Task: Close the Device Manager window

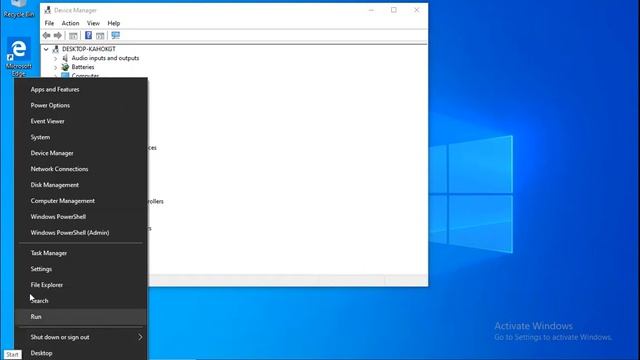Action: 417,10
